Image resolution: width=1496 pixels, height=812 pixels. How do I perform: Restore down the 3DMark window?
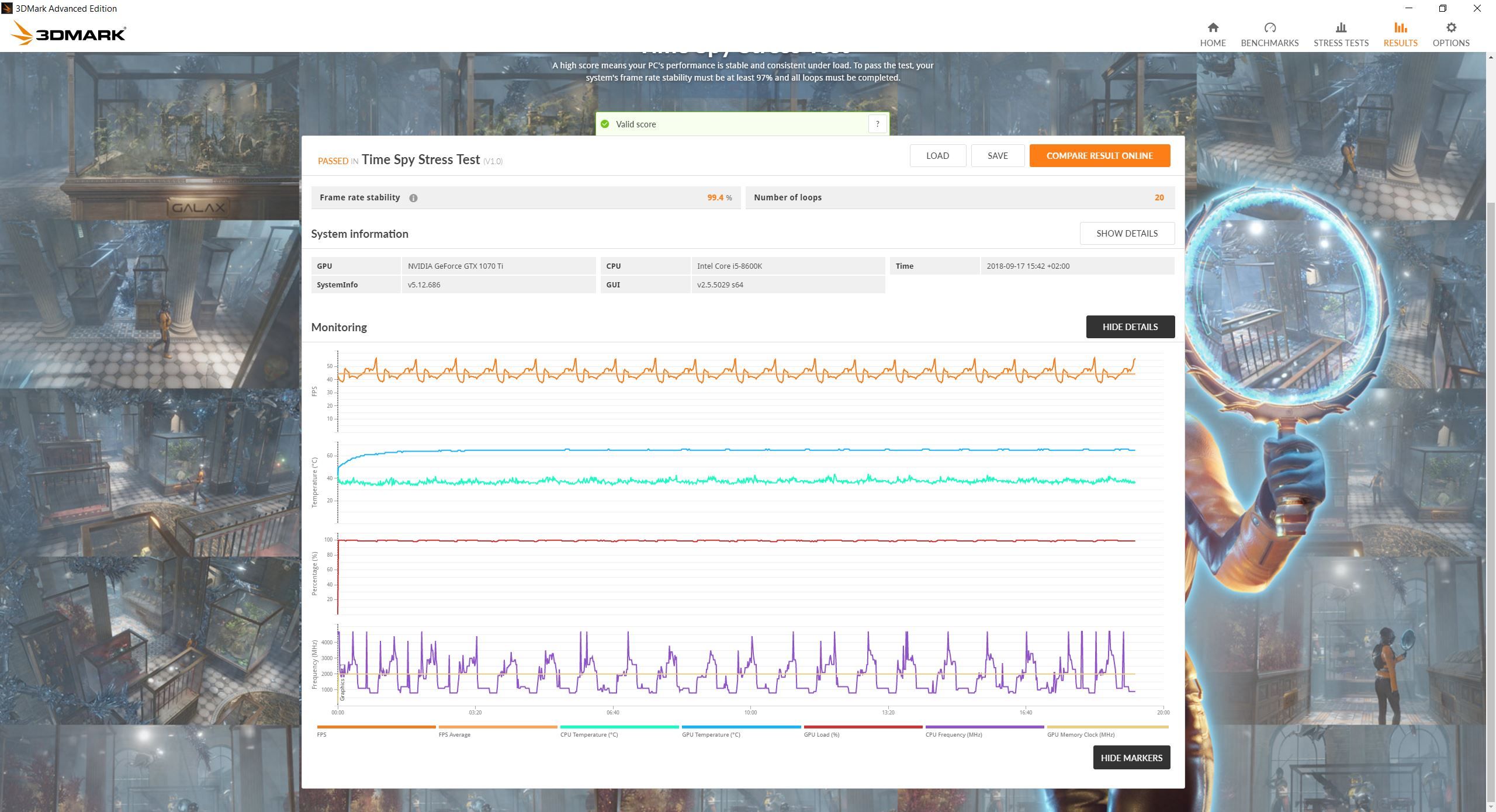pos(1443,8)
